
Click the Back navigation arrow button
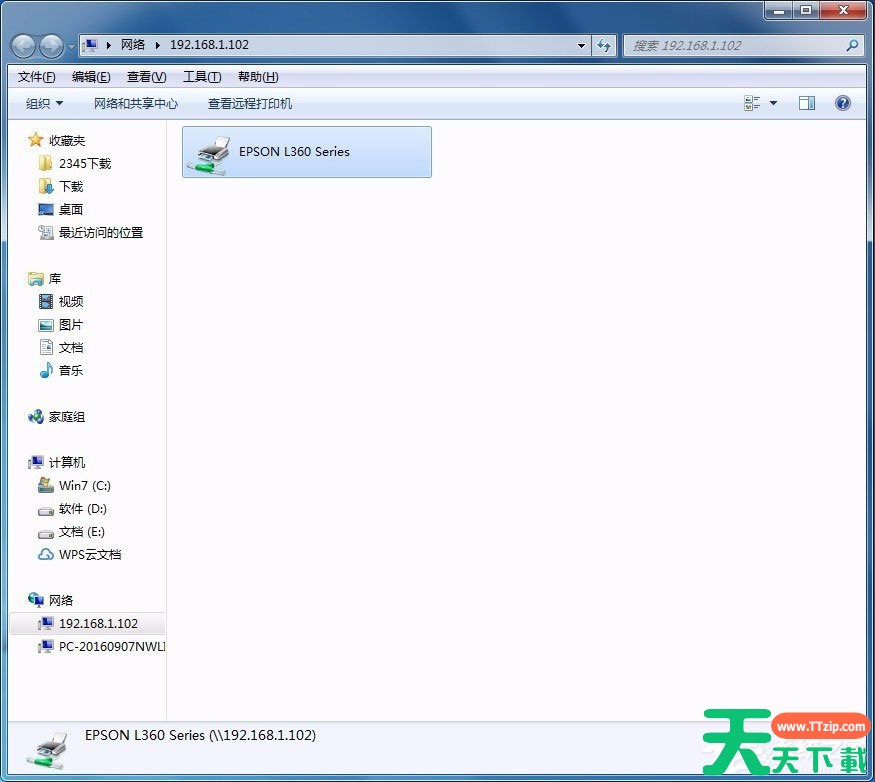[24, 45]
